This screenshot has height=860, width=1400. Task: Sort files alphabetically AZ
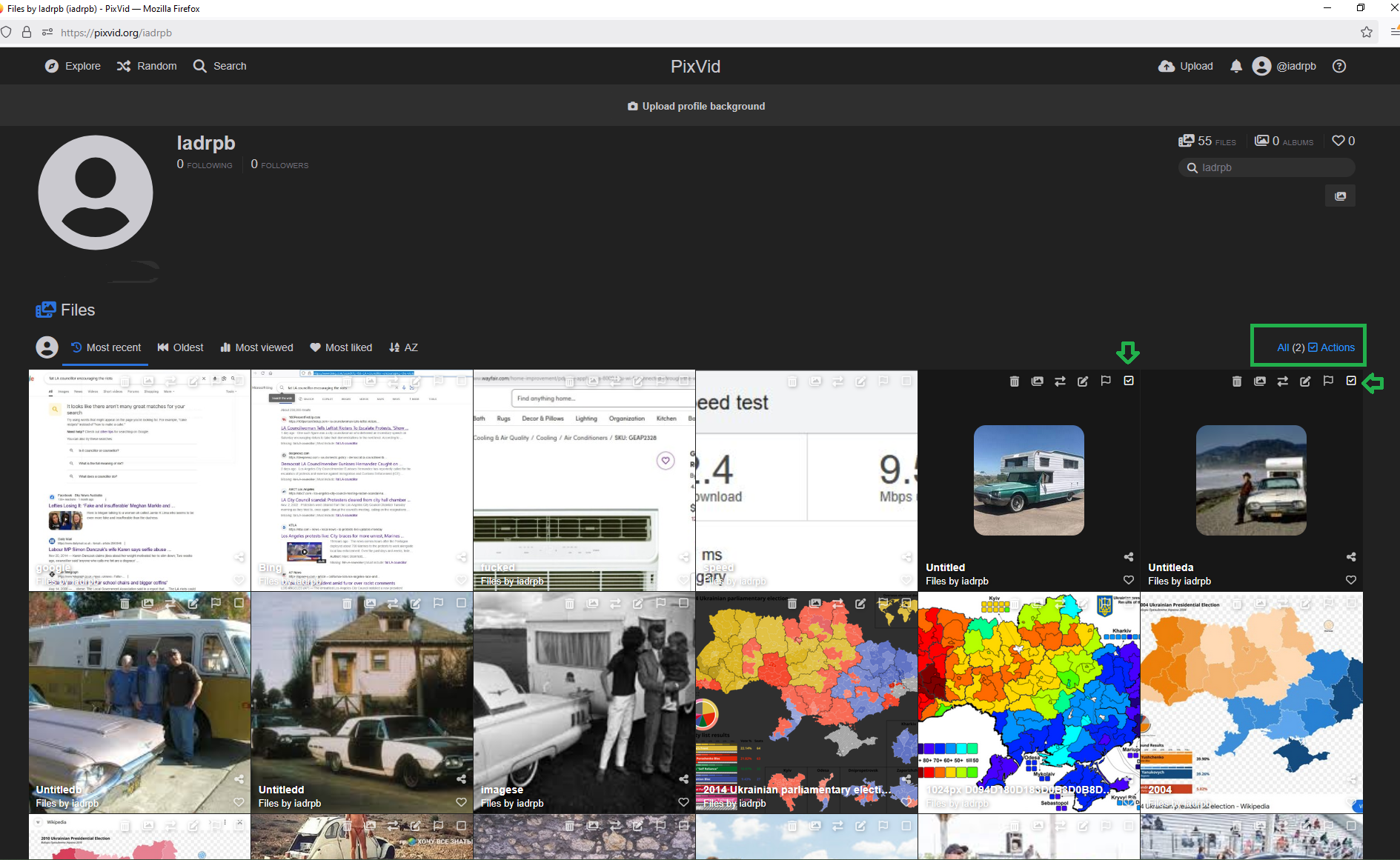click(403, 347)
